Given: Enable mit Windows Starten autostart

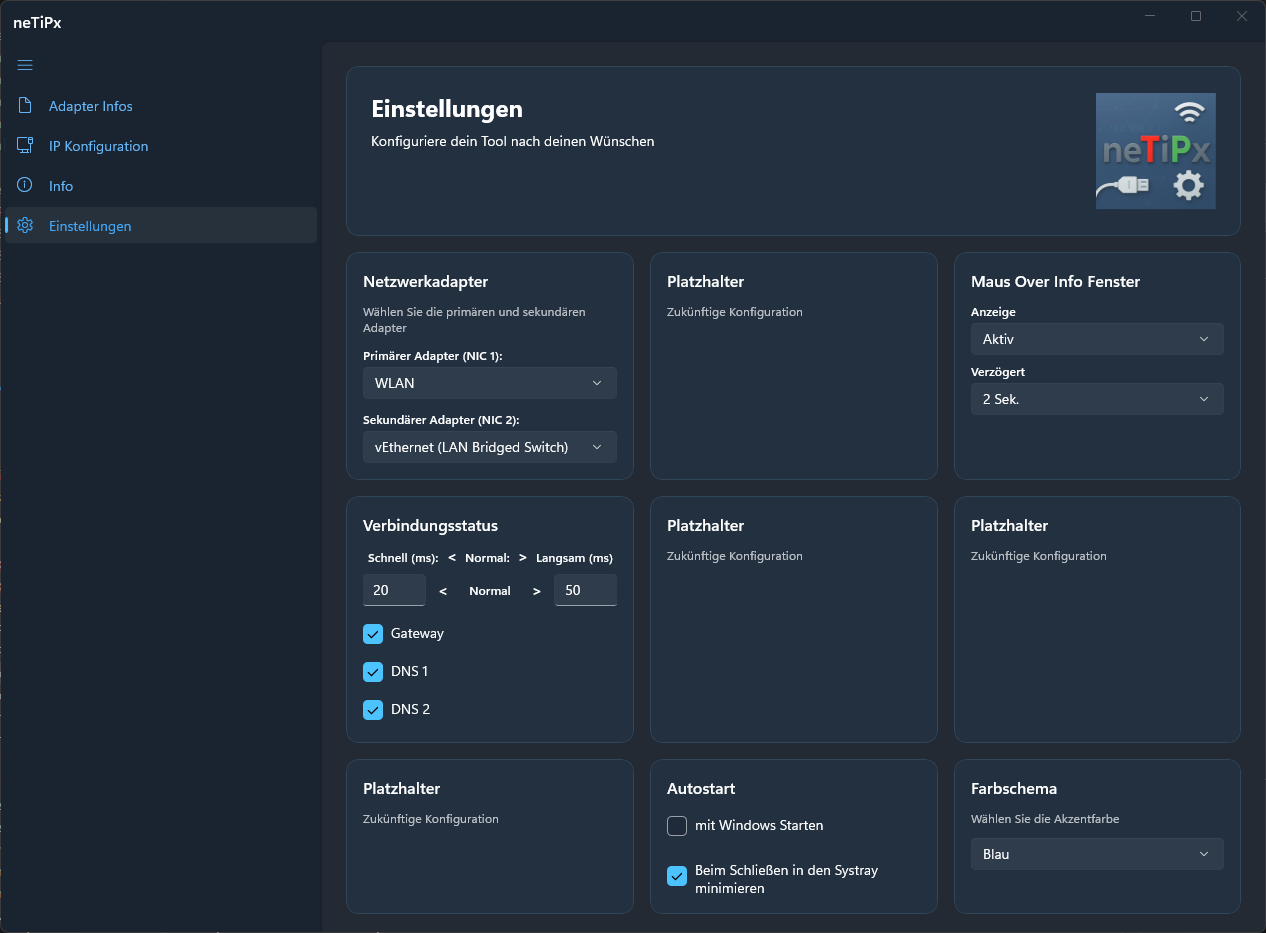Looking at the screenshot, I should pos(676,826).
